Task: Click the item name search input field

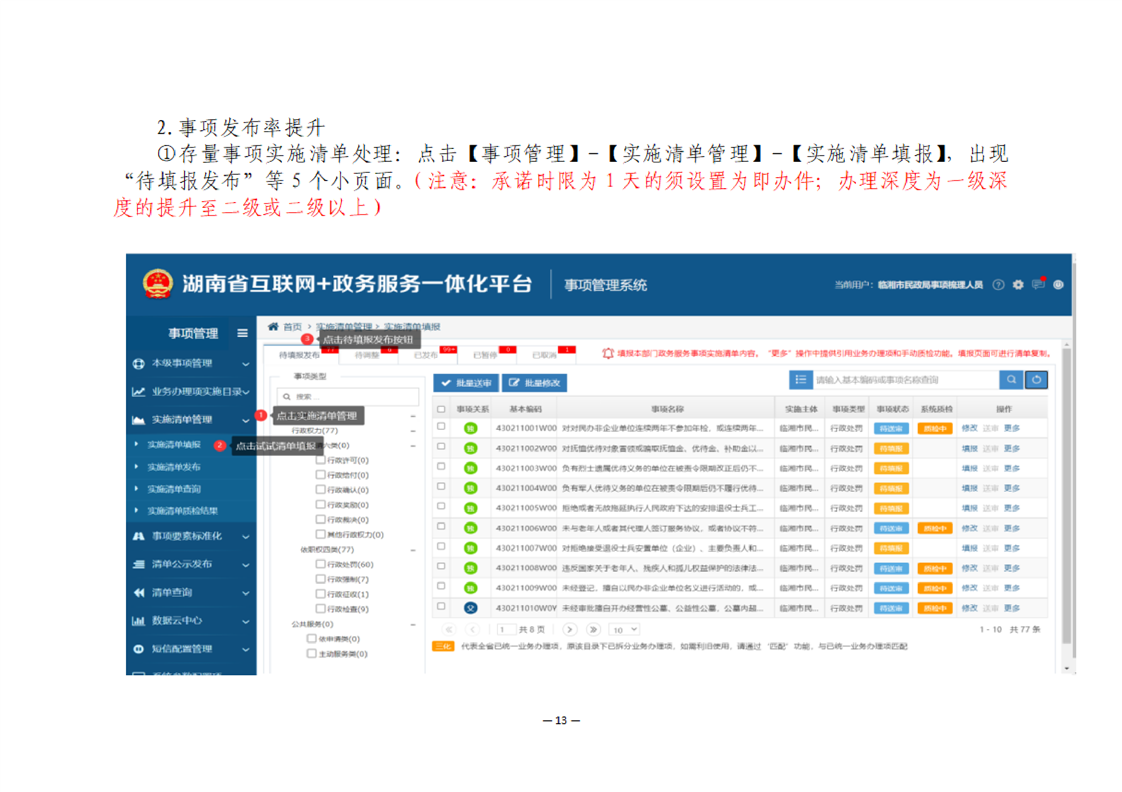Action: point(903,380)
